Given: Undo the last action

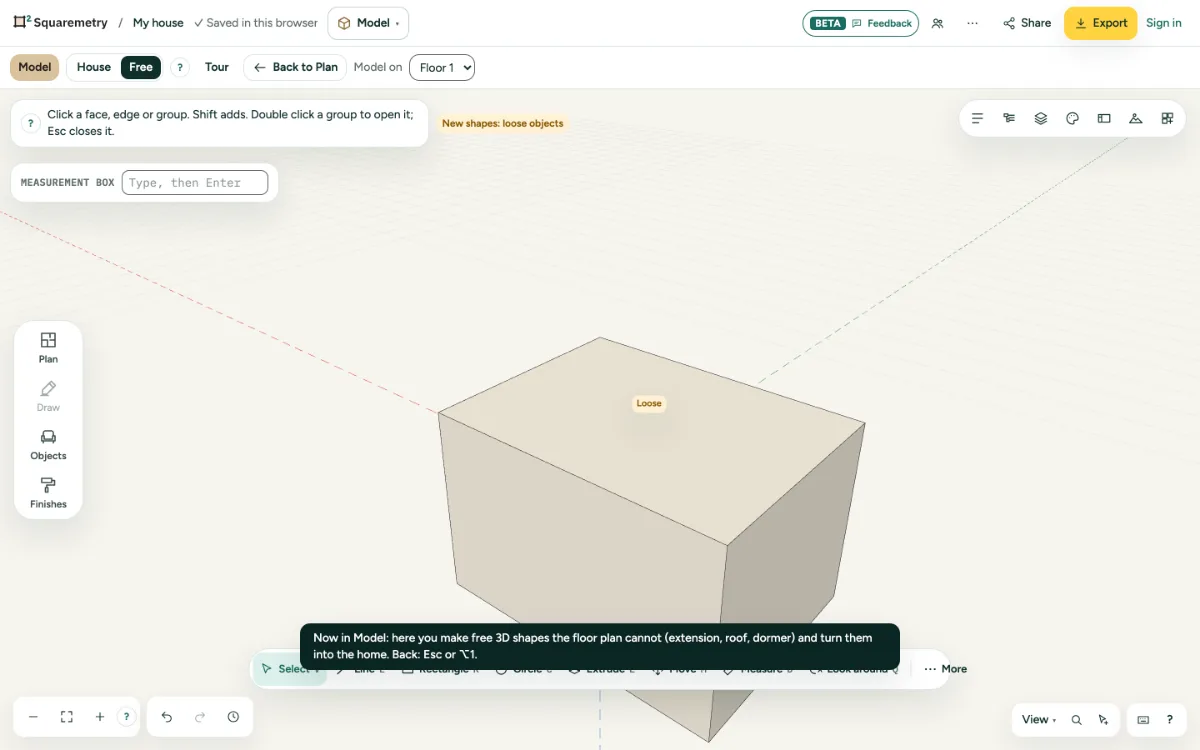Looking at the screenshot, I should tap(167, 717).
